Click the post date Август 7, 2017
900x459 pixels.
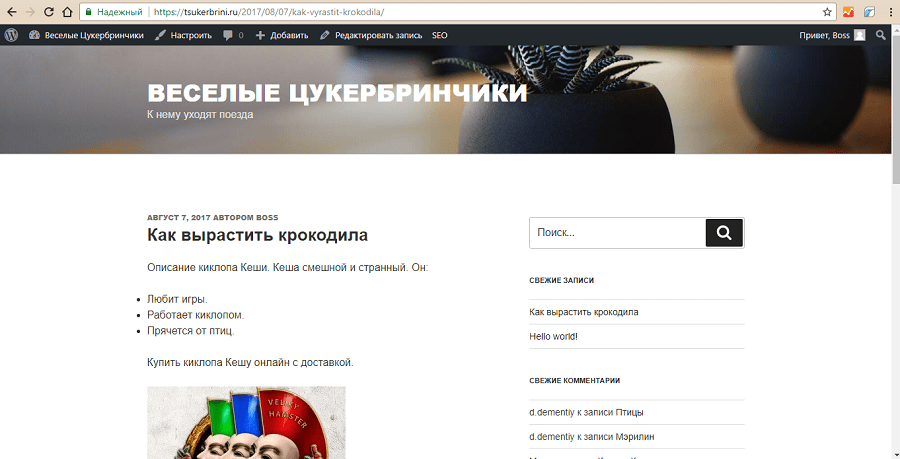coord(179,217)
